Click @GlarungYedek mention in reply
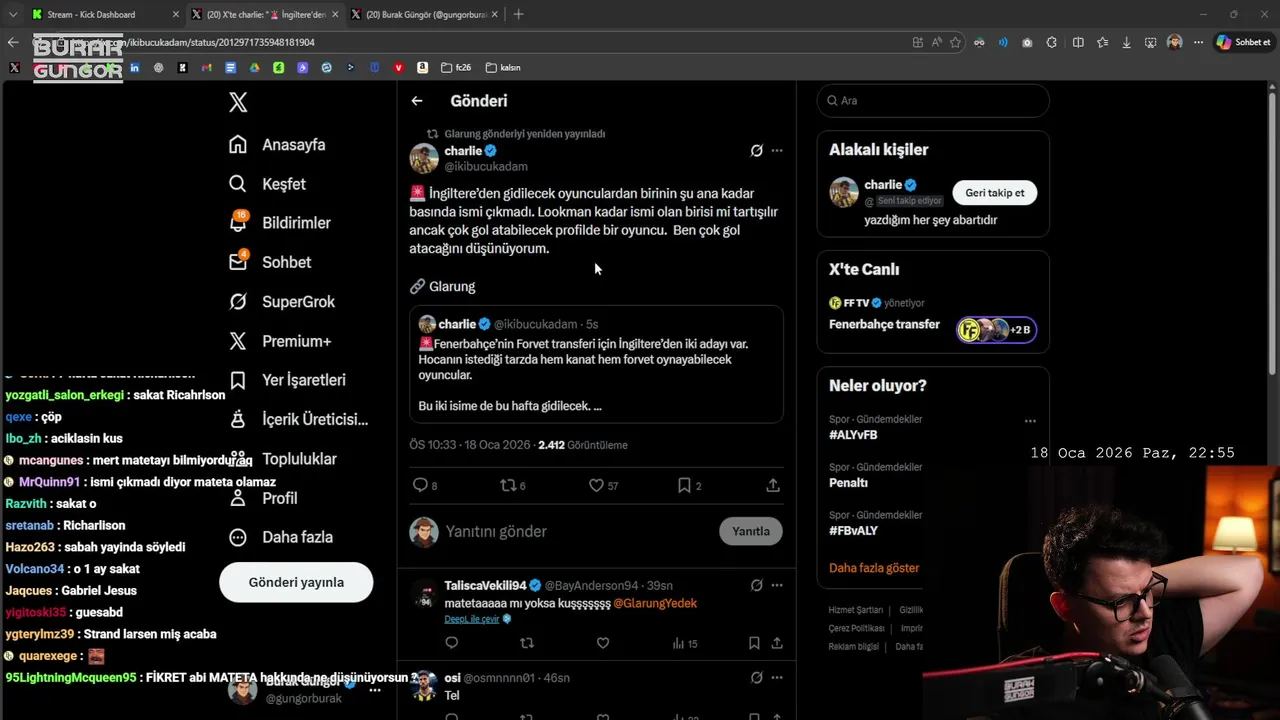This screenshot has width=1280, height=720. tap(655, 603)
